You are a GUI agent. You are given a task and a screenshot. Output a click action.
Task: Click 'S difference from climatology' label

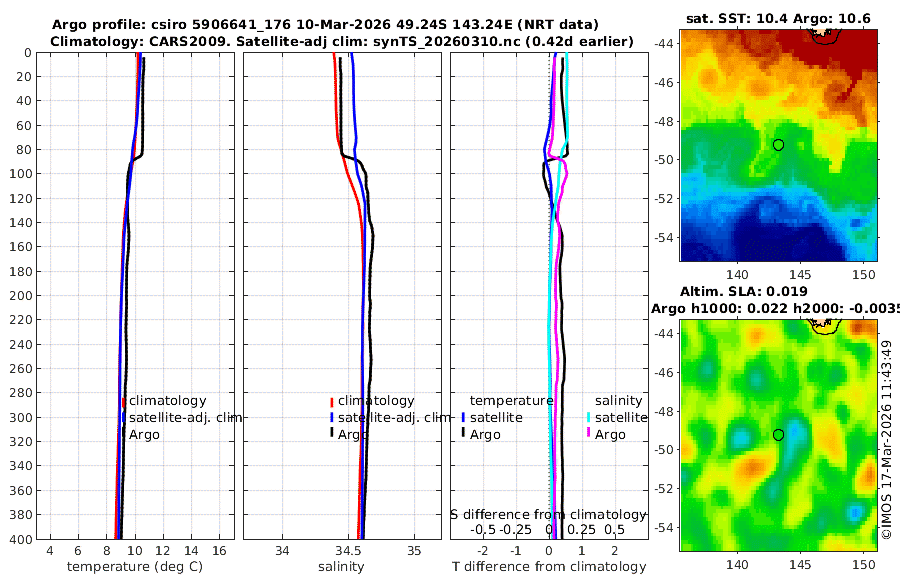click(x=548, y=514)
